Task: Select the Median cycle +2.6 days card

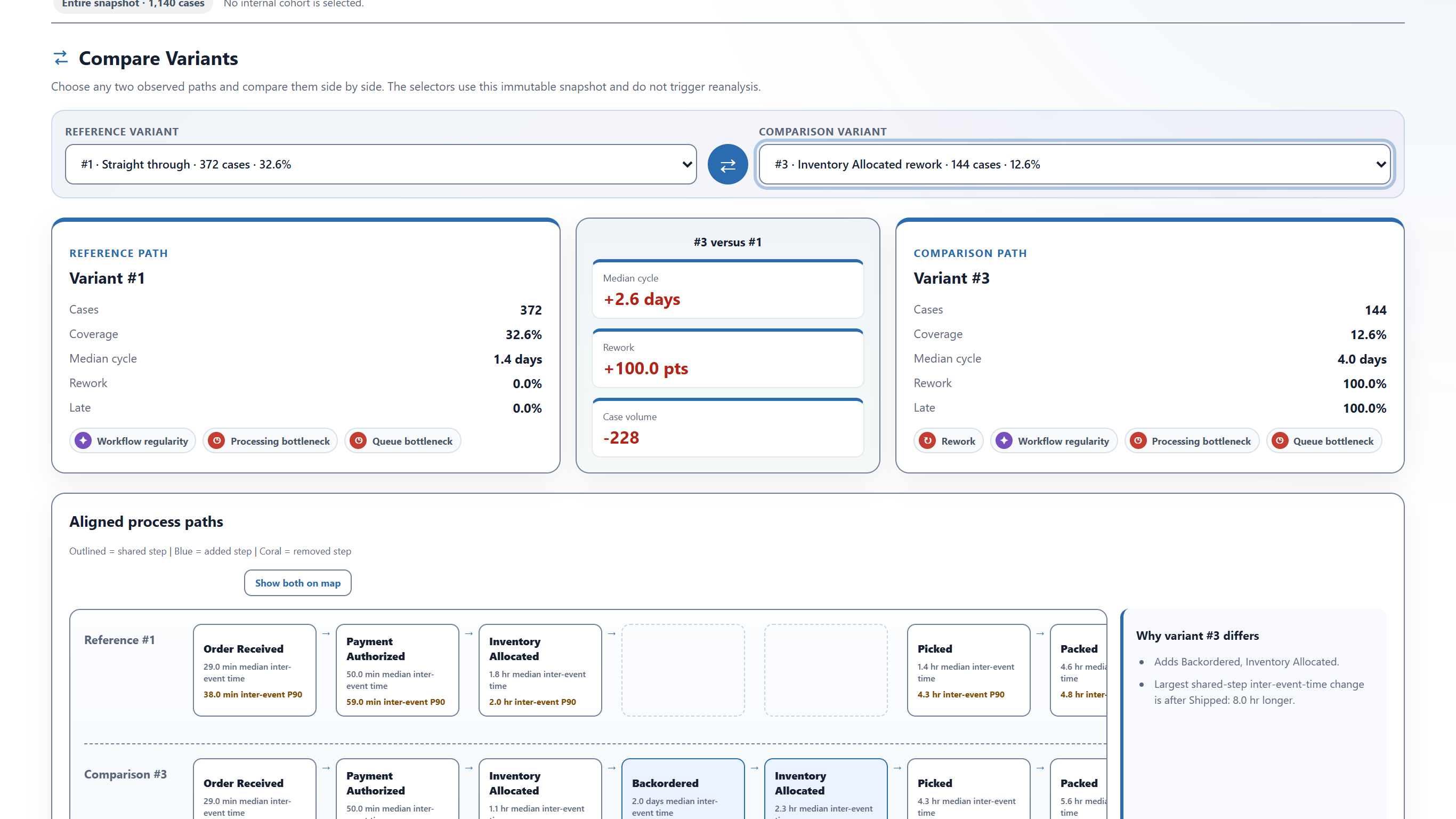Action: click(727, 289)
